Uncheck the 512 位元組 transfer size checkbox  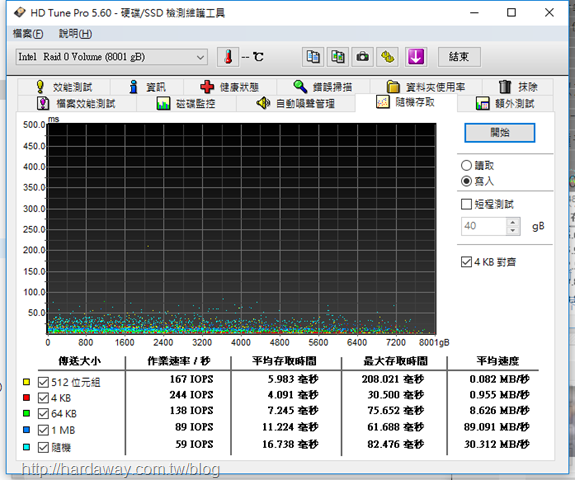tap(43, 382)
